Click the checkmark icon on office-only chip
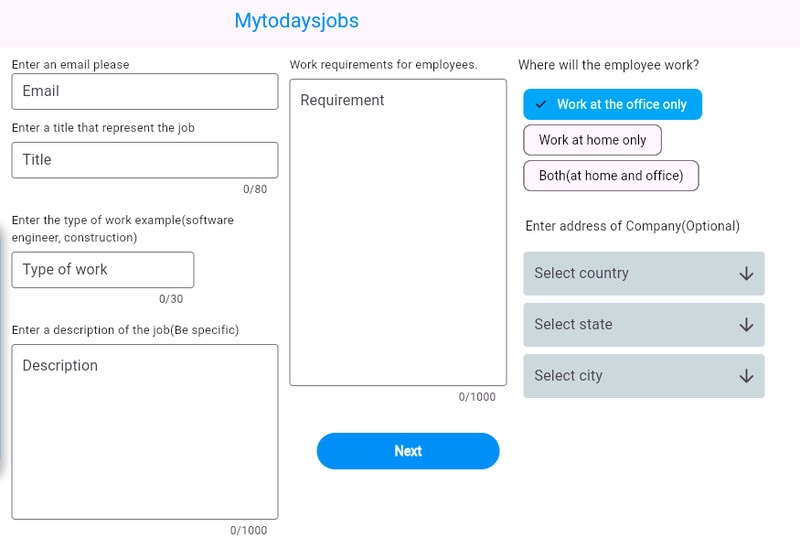Image resolution: width=800 pixels, height=538 pixels. (541, 104)
